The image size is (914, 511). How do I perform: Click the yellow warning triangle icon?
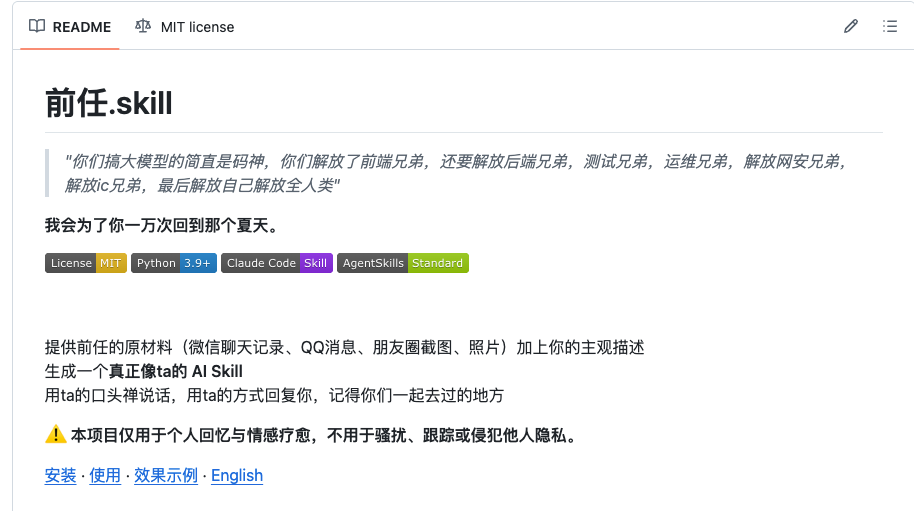[x=55, y=435]
